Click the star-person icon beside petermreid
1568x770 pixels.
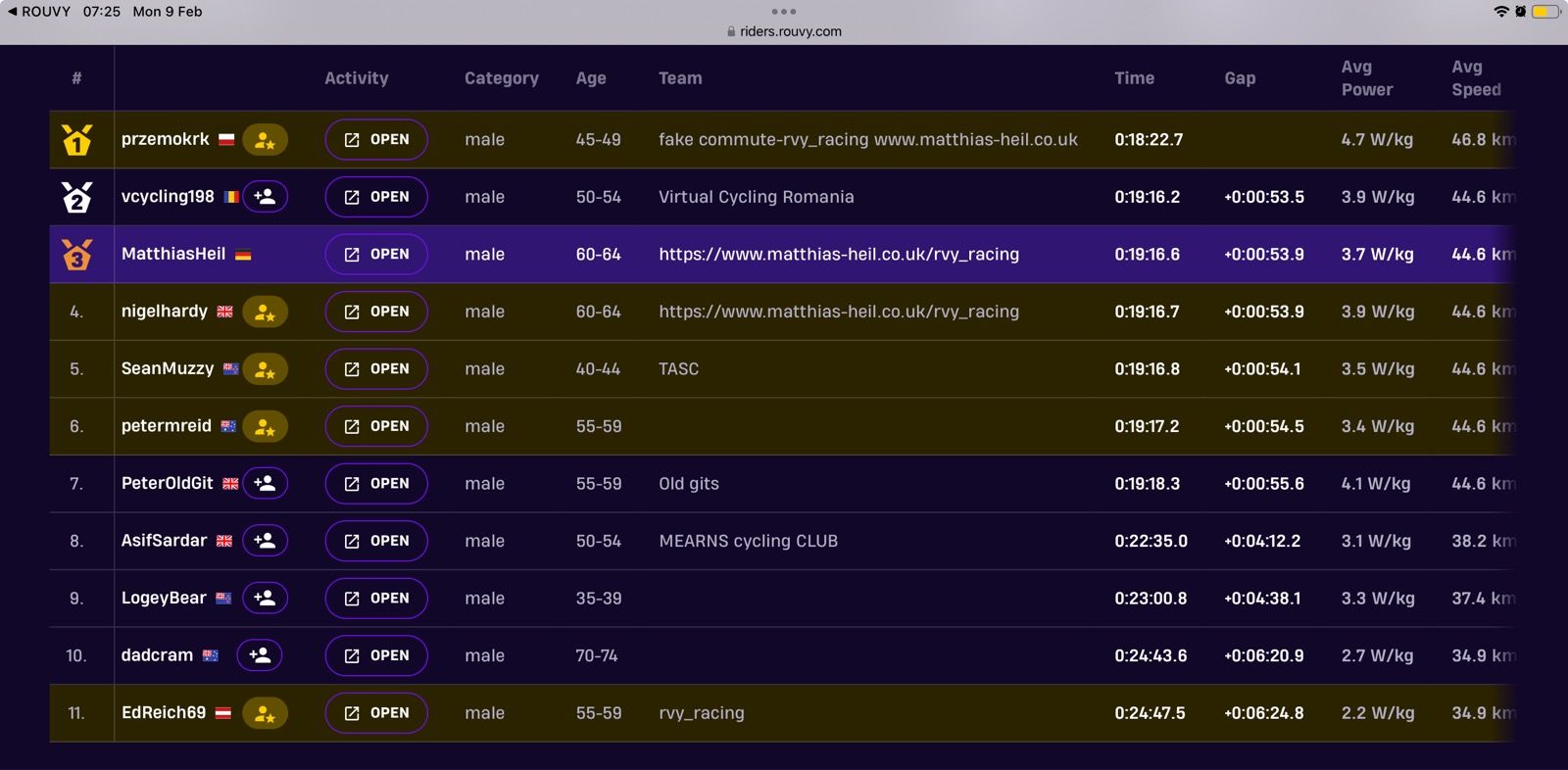tap(265, 427)
